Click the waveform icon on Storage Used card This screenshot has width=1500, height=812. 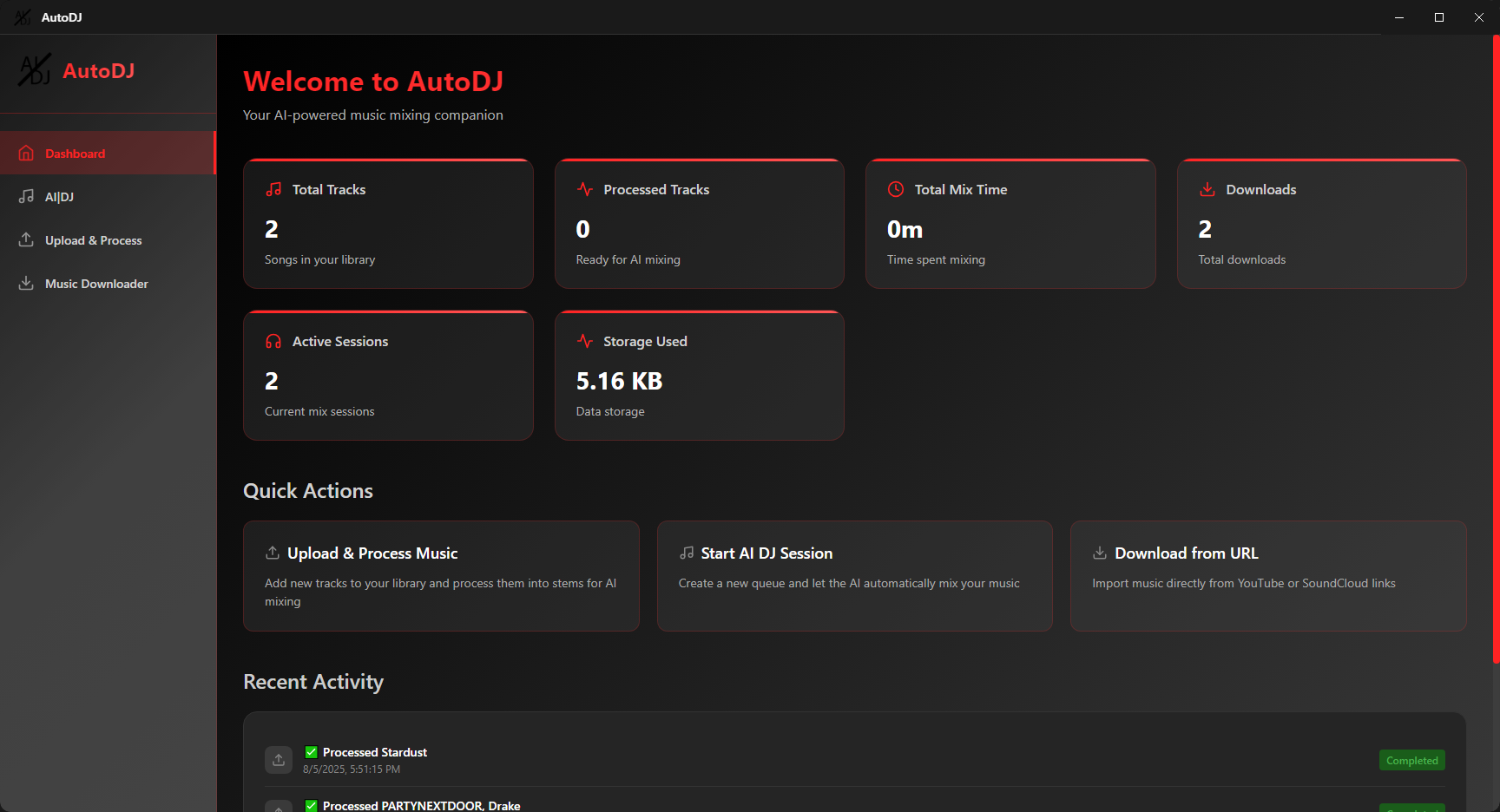tap(584, 341)
